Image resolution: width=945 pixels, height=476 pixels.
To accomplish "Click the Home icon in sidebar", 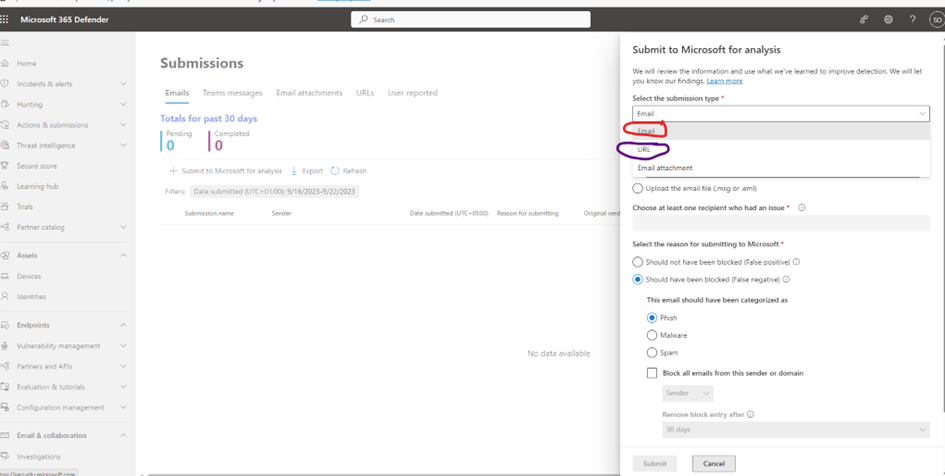I will tap(5, 63).
